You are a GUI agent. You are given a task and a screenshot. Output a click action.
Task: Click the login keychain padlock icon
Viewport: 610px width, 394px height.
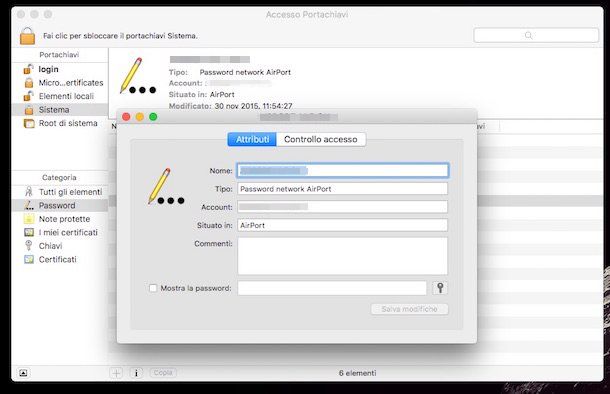tap(28, 69)
